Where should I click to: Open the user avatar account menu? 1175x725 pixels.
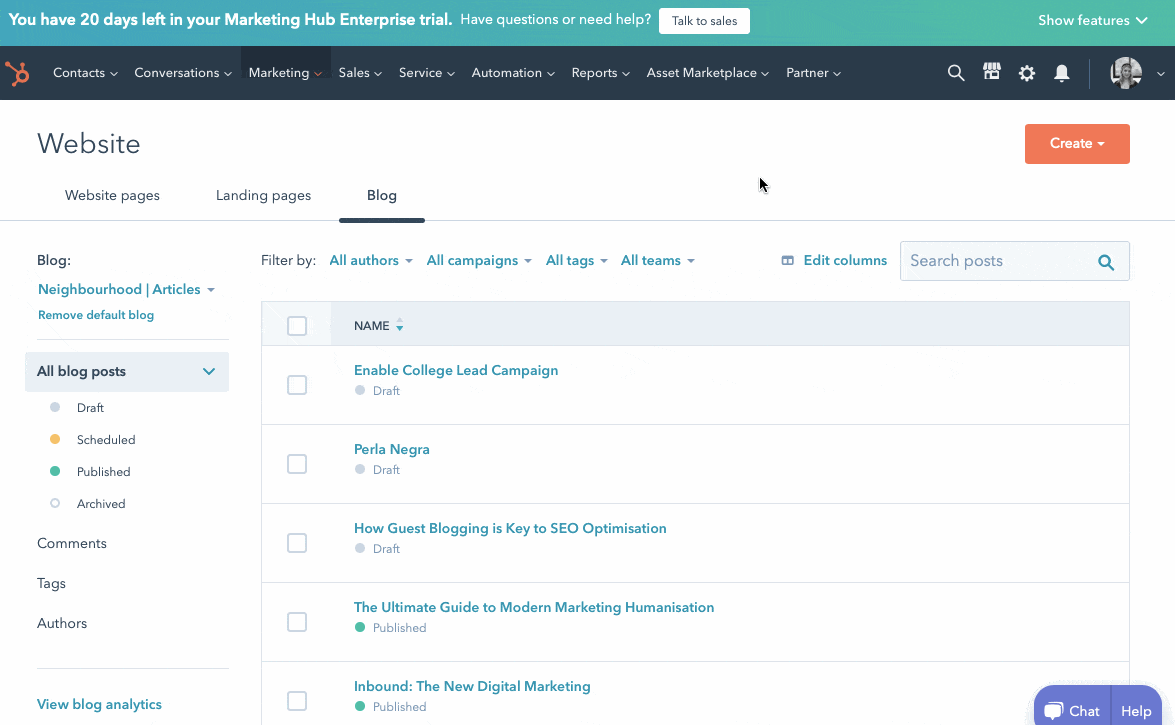tap(1126, 73)
